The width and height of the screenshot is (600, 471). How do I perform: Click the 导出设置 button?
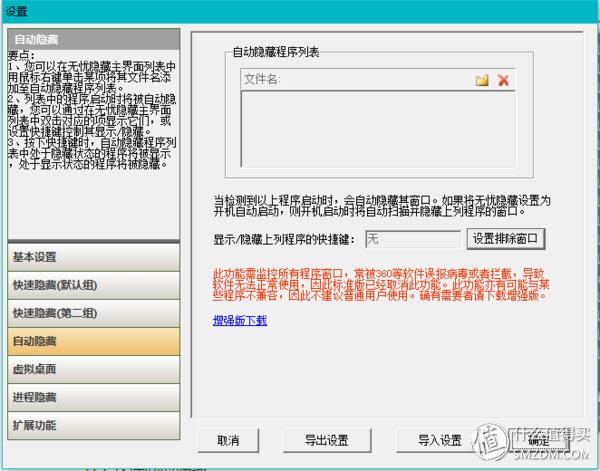(326, 440)
